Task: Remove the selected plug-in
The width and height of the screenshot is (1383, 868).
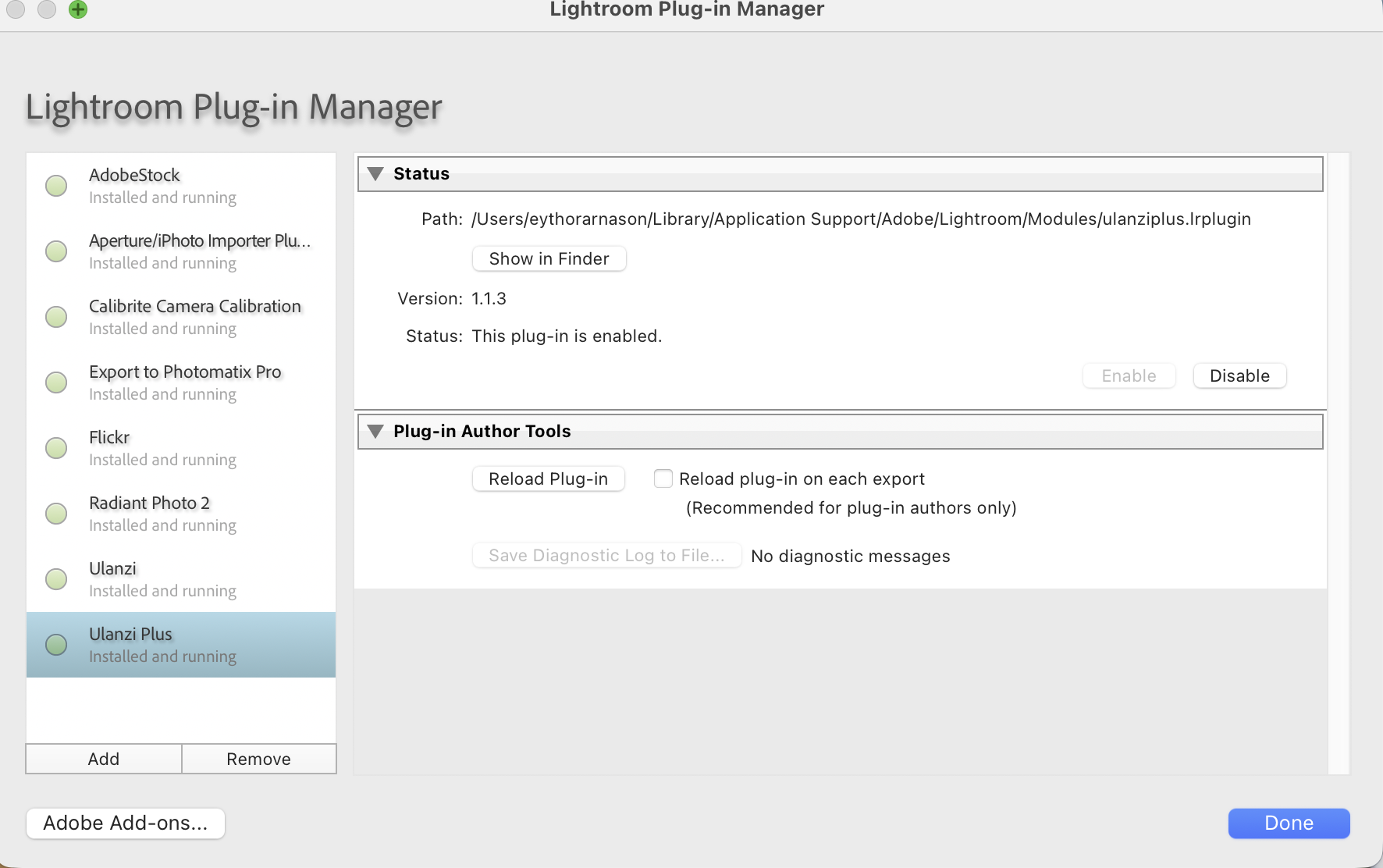Action: [259, 759]
